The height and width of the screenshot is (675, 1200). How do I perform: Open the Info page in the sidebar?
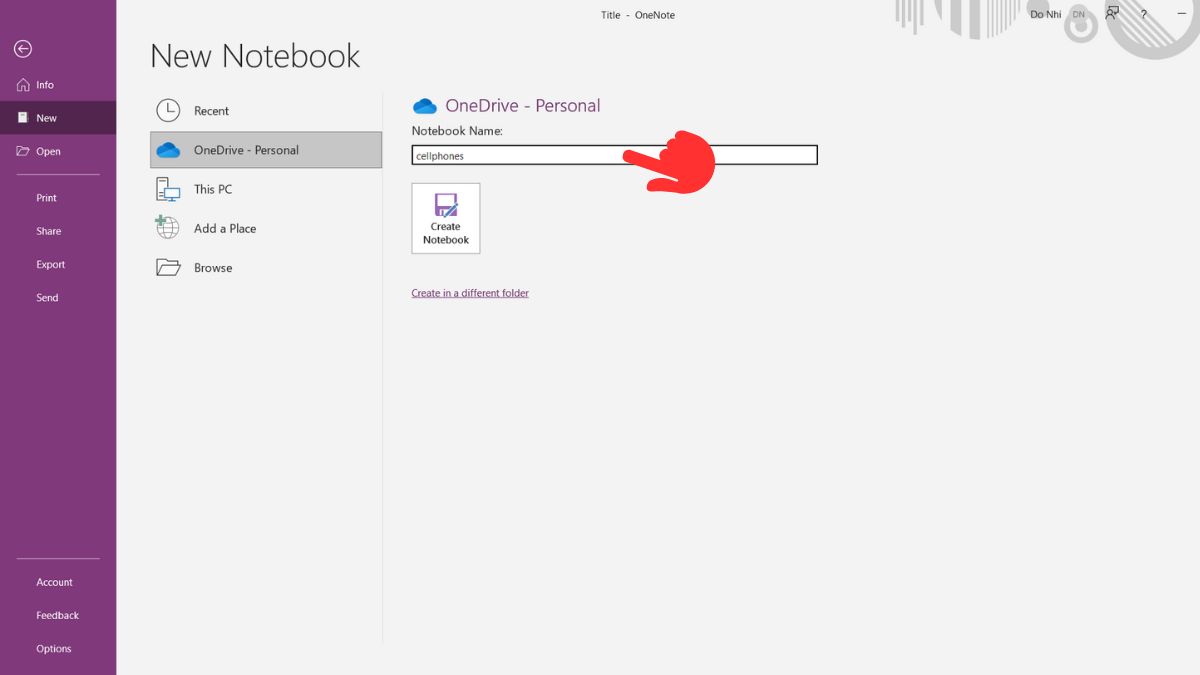coord(58,85)
